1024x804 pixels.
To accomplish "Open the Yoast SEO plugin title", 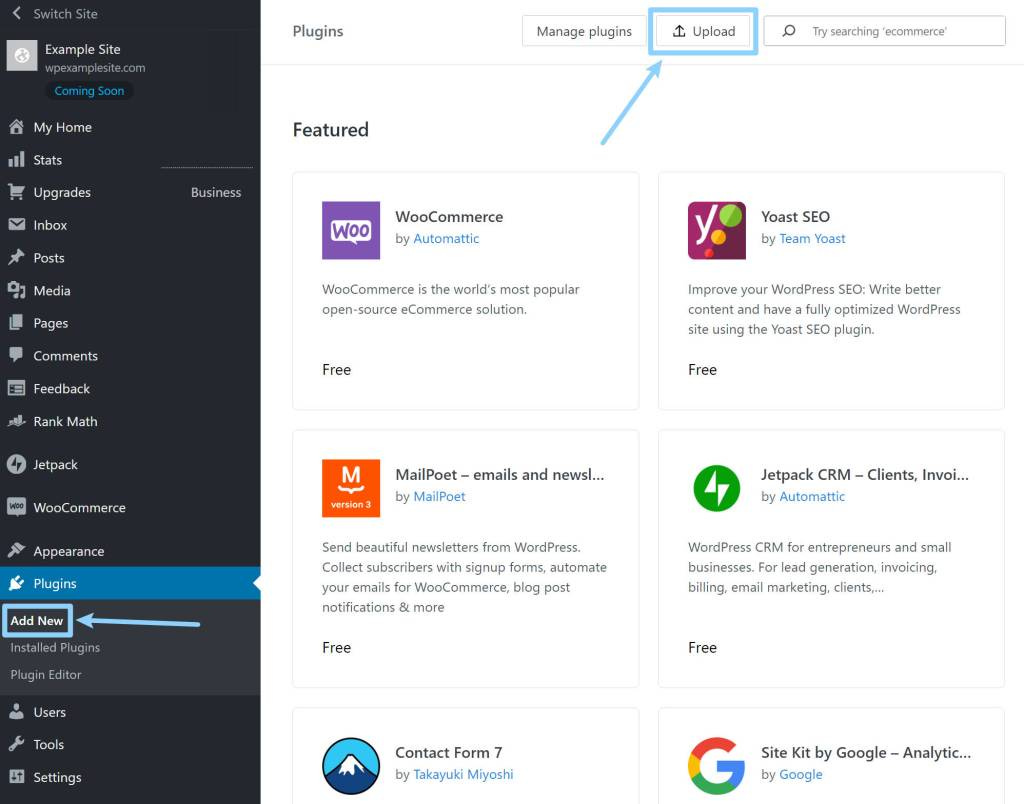I will 795,216.
